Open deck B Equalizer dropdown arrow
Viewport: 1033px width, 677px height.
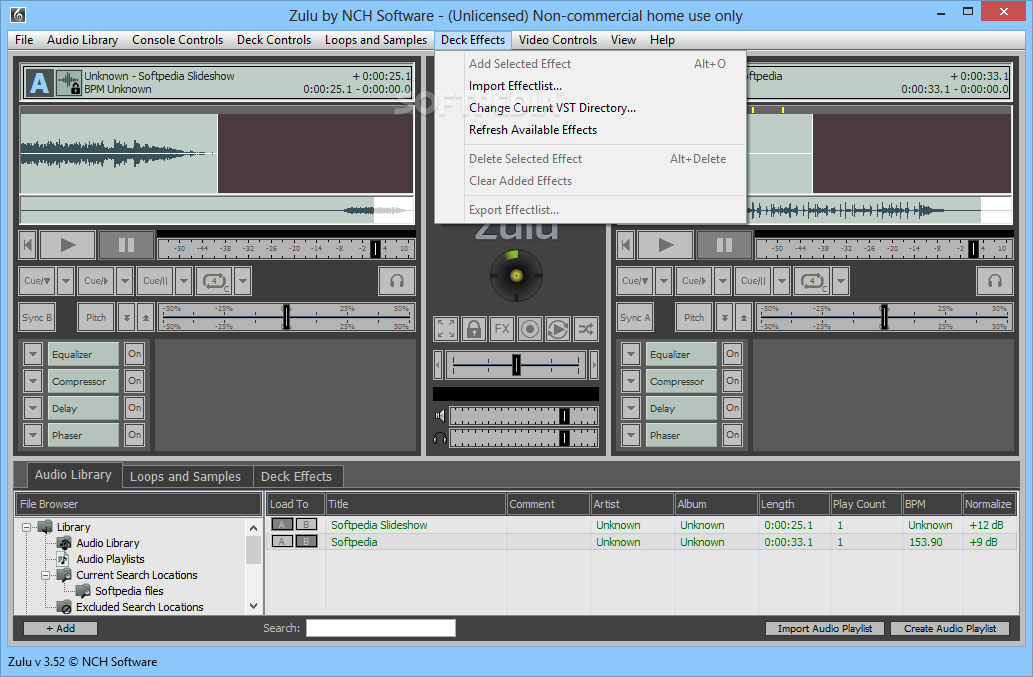click(631, 354)
